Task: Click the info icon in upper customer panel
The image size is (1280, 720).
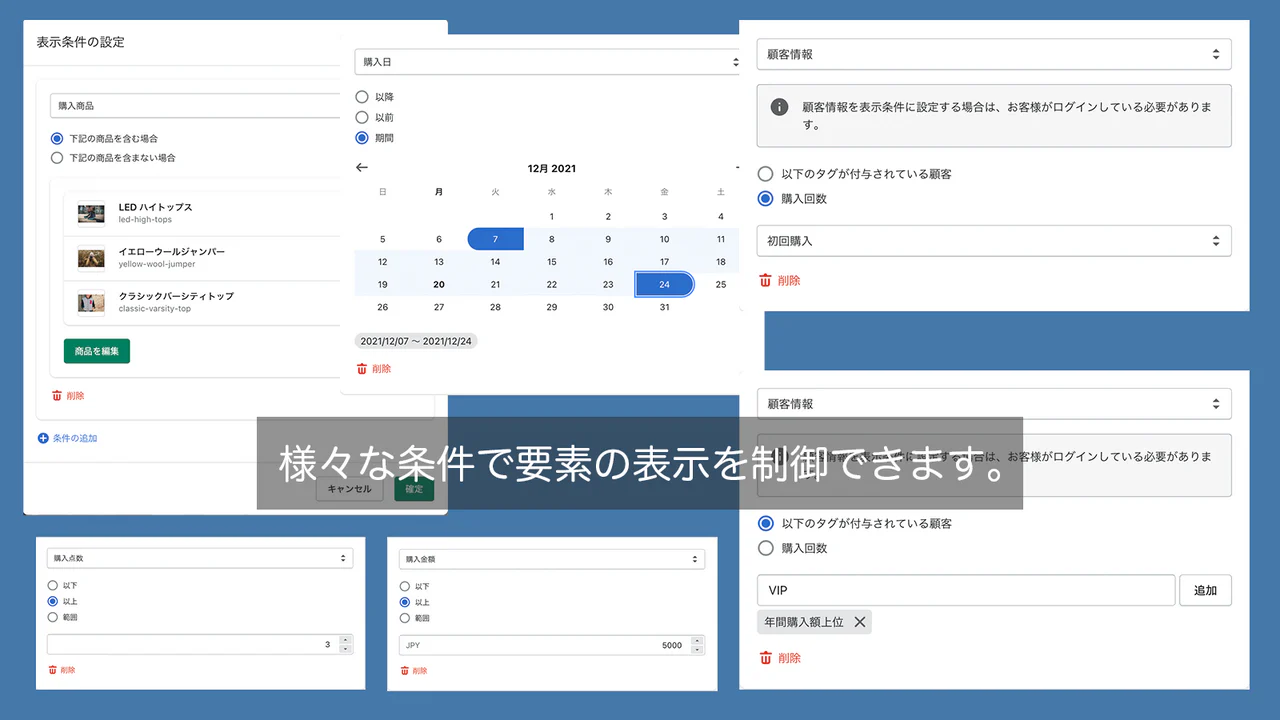Action: tap(780, 107)
